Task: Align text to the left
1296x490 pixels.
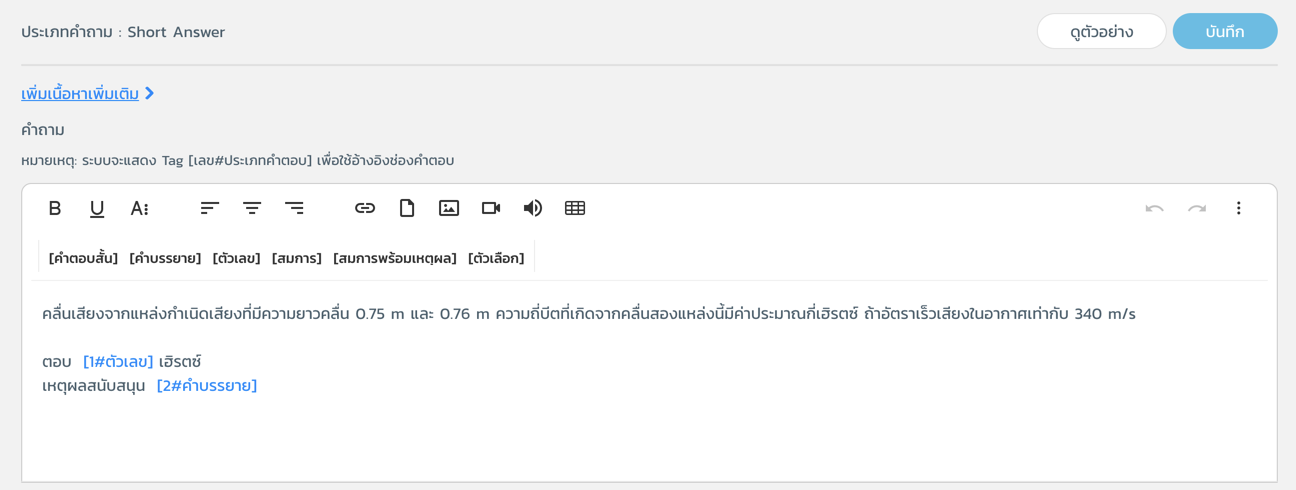Action: (x=209, y=208)
